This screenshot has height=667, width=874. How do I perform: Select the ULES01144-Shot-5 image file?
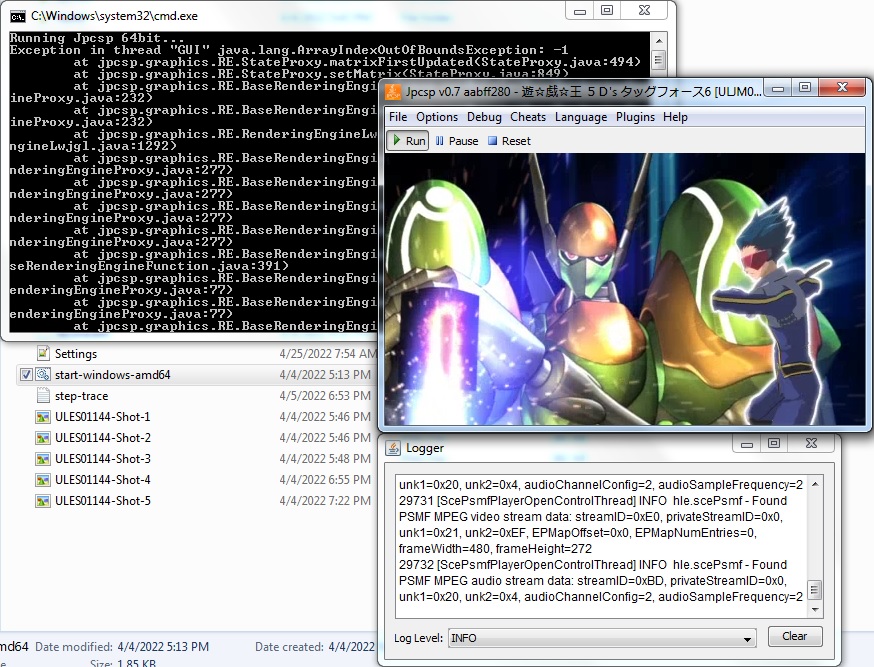tap(102, 501)
